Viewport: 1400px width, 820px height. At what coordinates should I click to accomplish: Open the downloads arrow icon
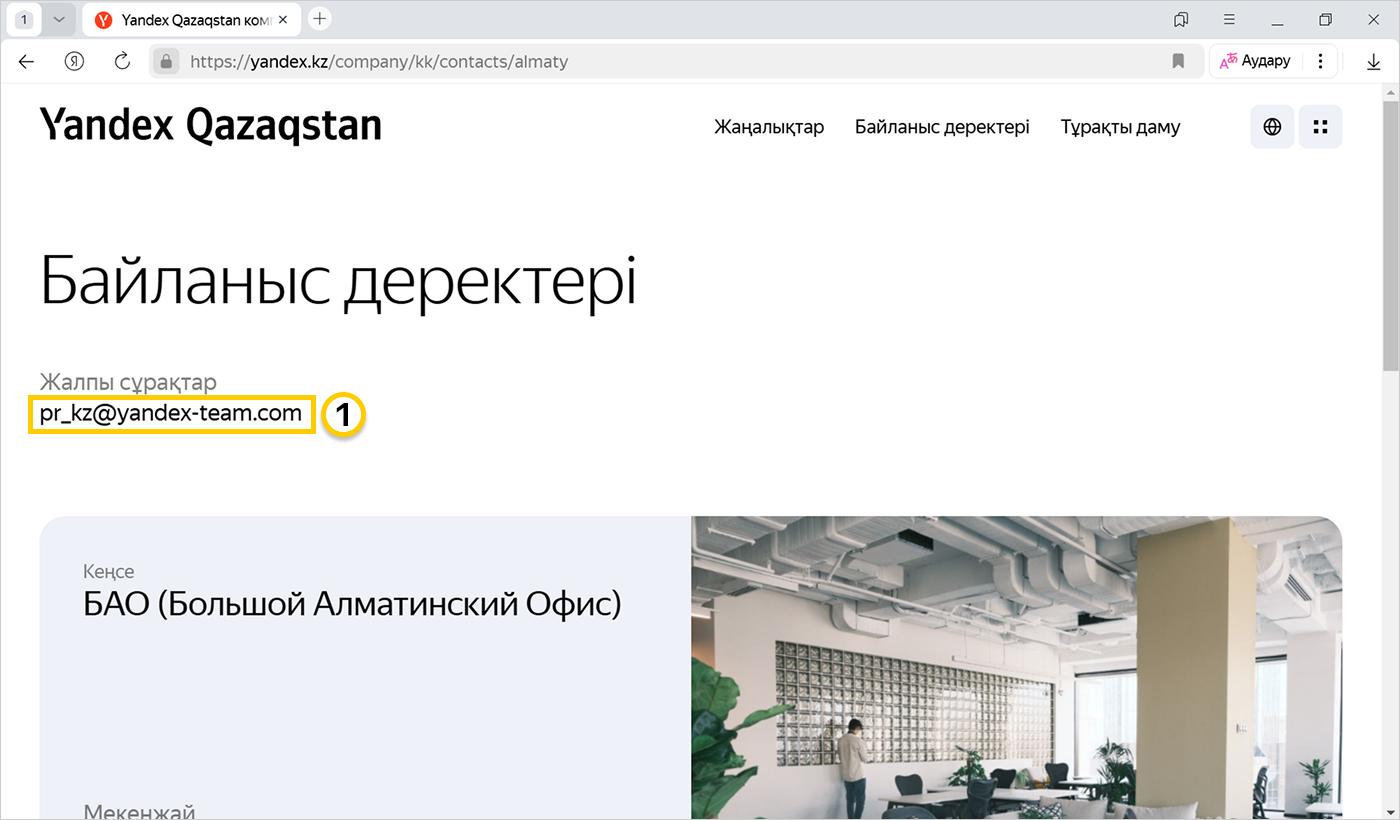[1374, 62]
